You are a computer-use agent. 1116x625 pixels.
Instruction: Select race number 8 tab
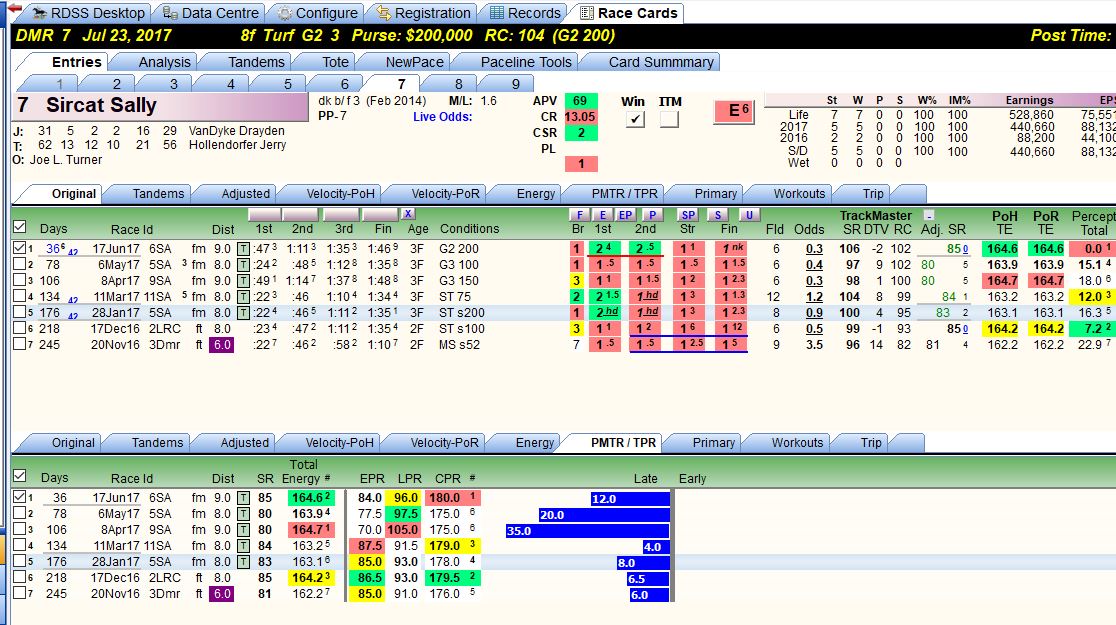coord(458,84)
